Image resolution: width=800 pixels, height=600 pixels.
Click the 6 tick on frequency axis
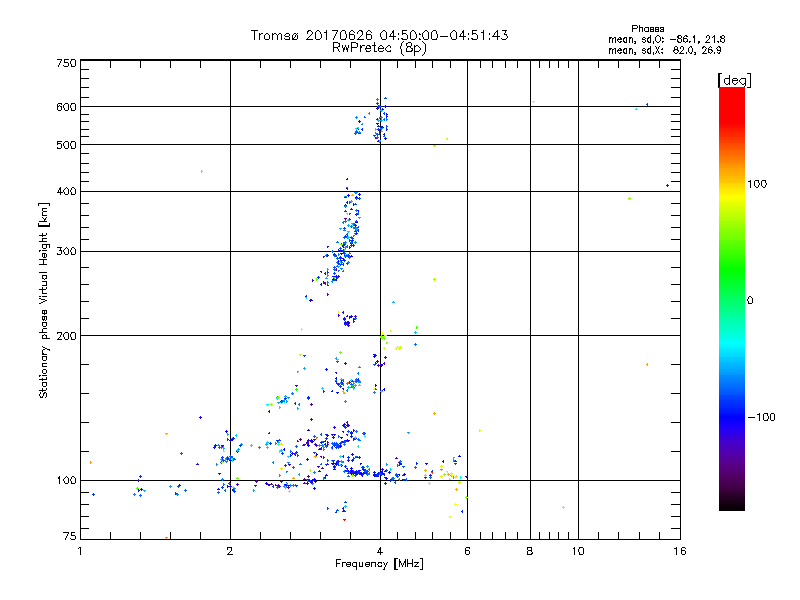pos(467,552)
